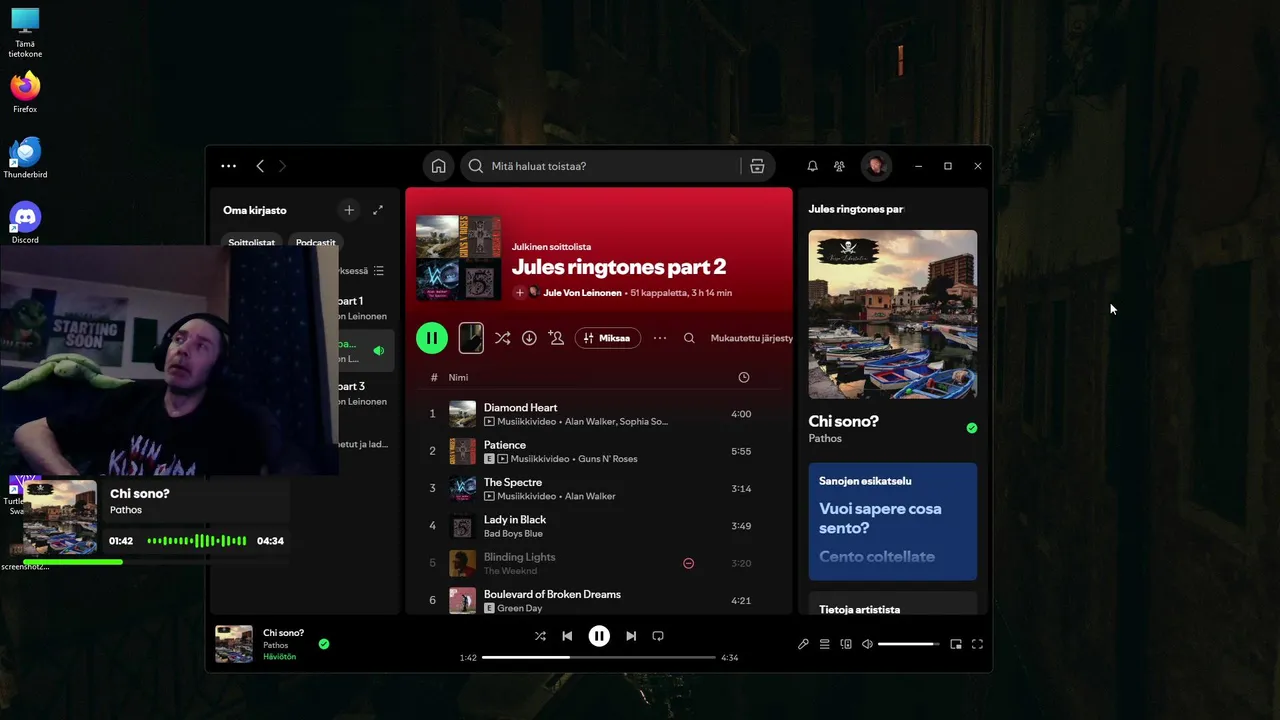Open more options for the playlist
Image resolution: width=1280 pixels, height=720 pixels.
click(660, 338)
